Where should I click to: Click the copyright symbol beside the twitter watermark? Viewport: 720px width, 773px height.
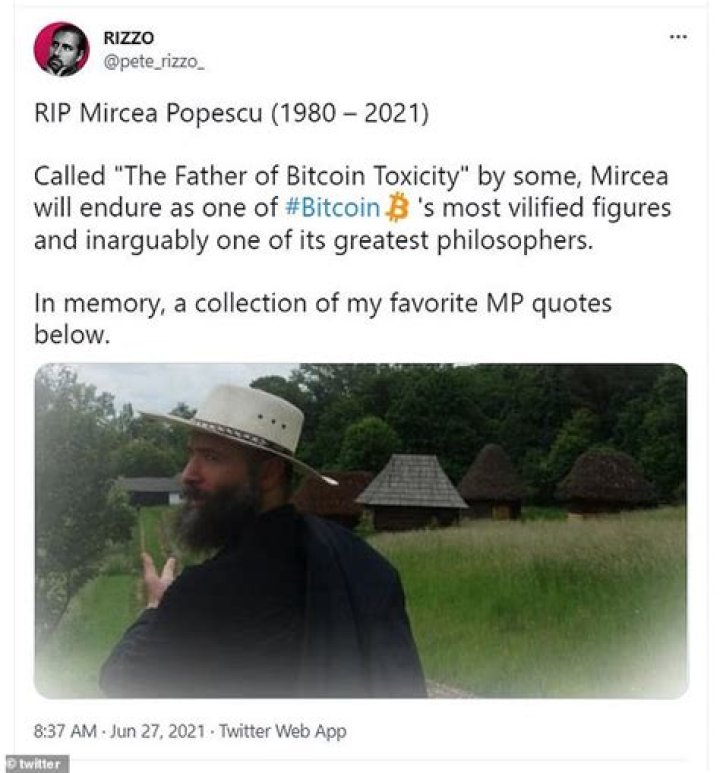pos(11,764)
